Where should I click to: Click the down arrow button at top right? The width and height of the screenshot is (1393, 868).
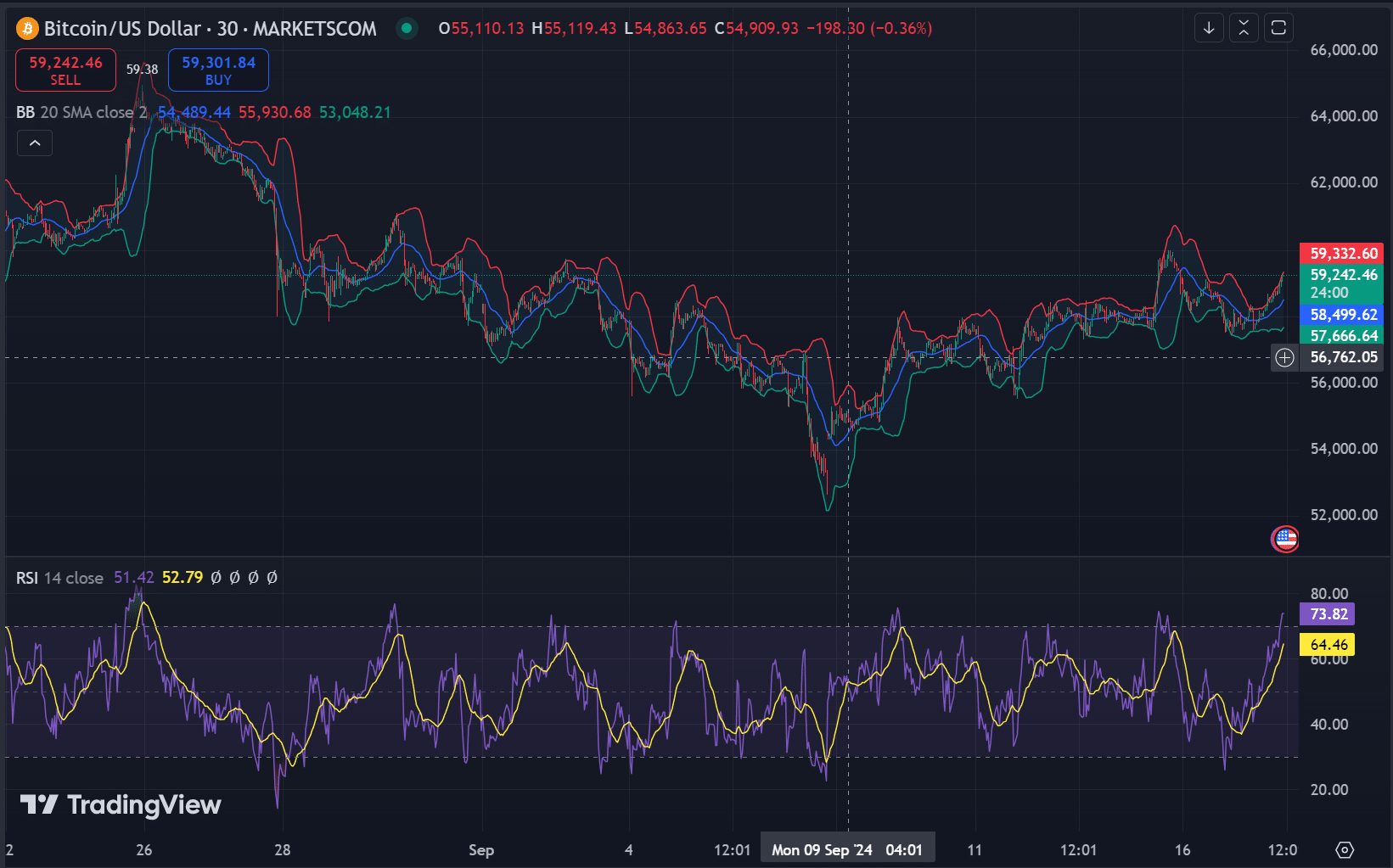click(1209, 28)
